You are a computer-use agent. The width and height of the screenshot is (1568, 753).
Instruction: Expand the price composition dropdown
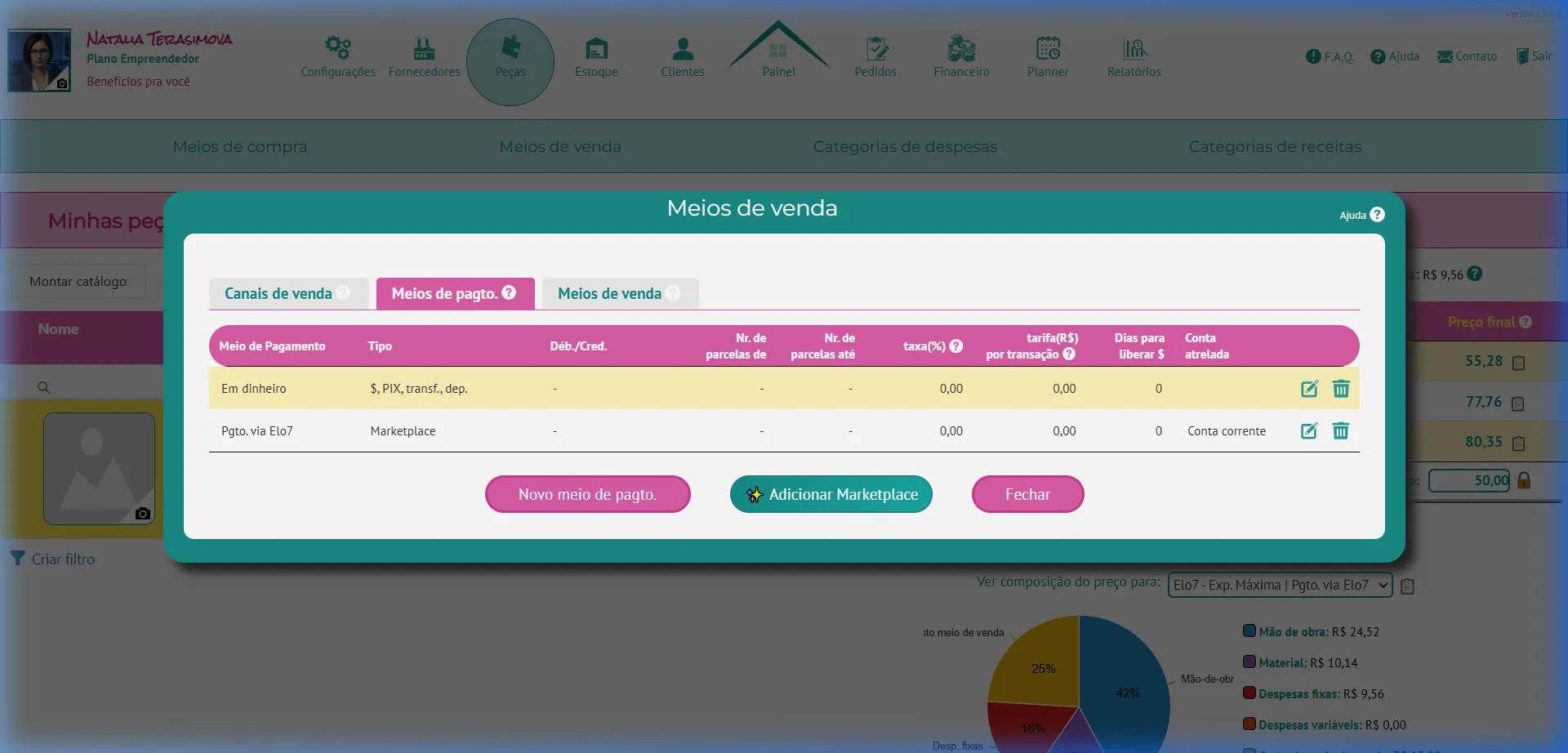(x=1279, y=586)
